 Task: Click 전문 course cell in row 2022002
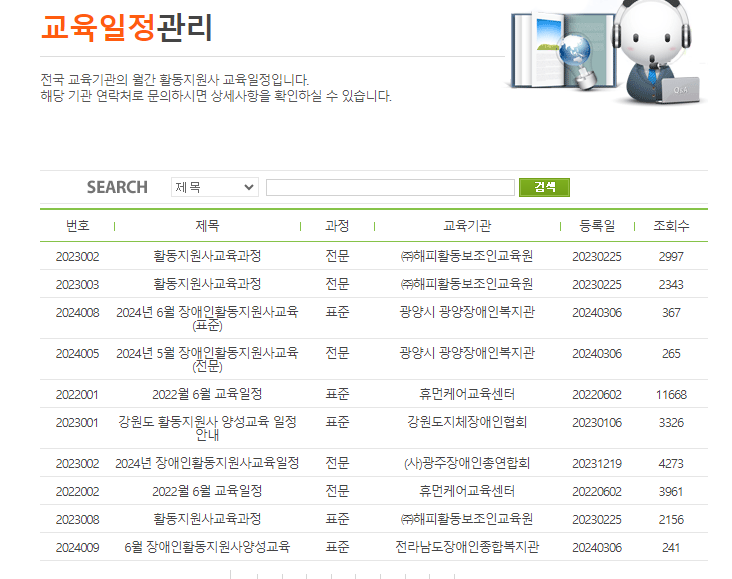(x=337, y=491)
